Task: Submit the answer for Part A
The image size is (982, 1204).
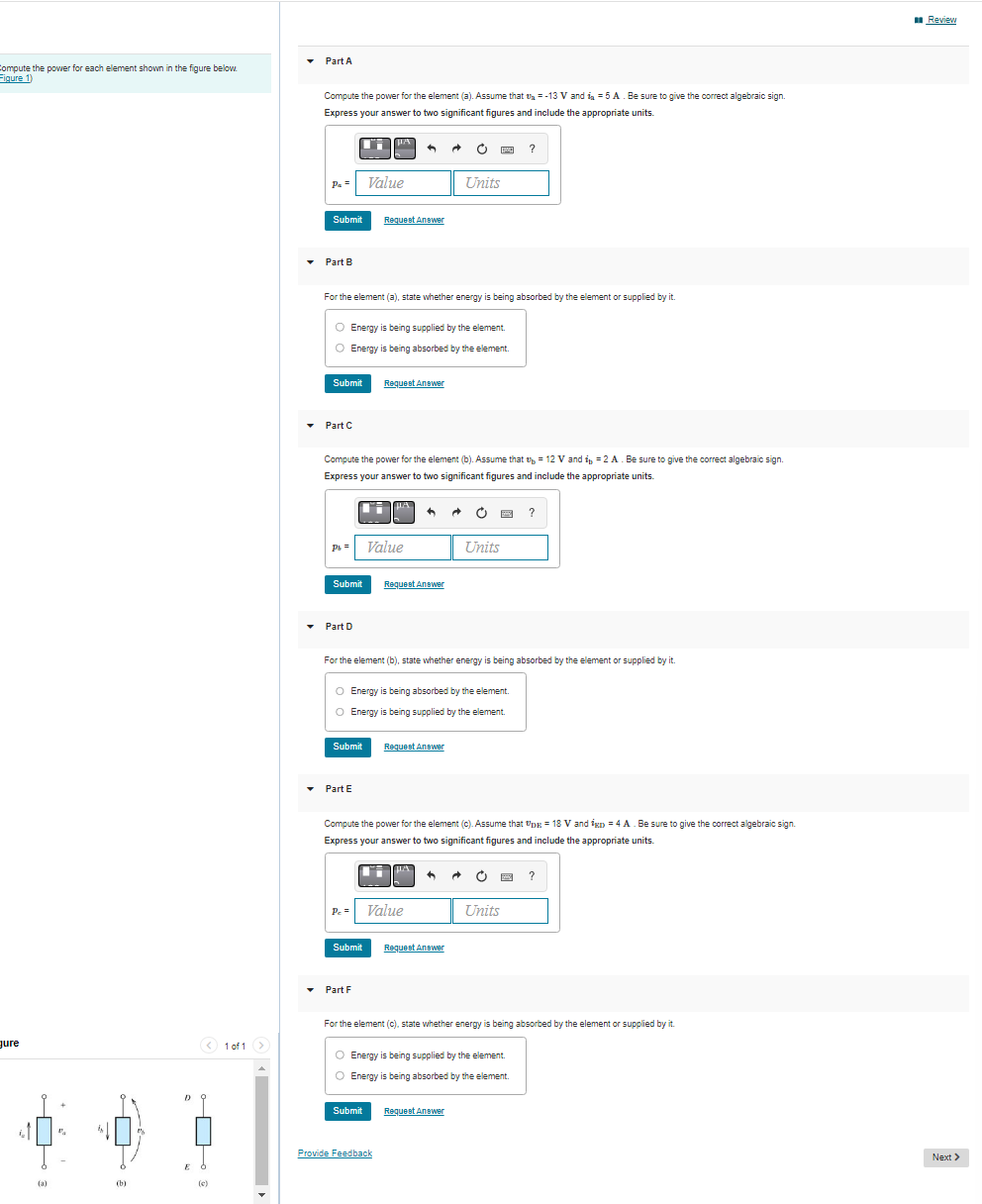Action: (347, 220)
